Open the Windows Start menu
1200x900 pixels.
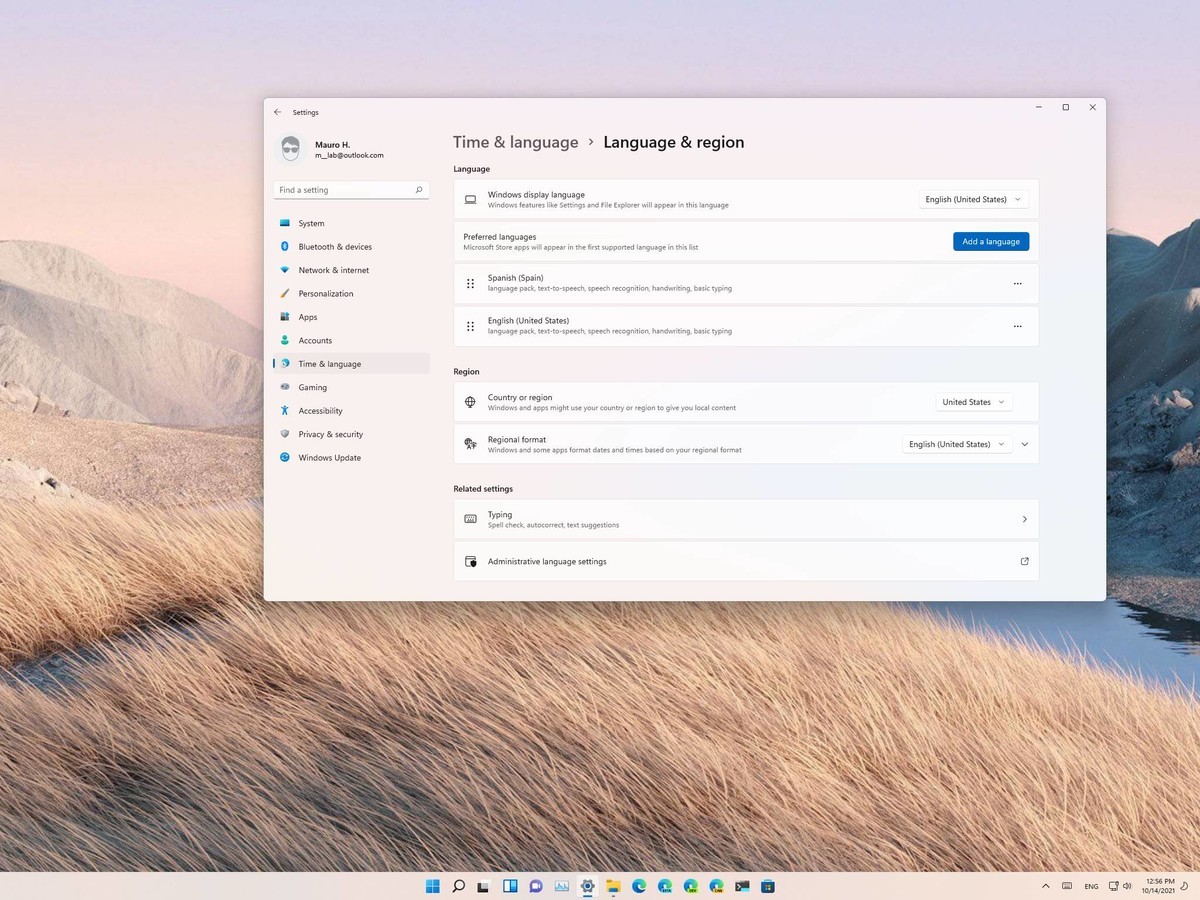pos(432,886)
